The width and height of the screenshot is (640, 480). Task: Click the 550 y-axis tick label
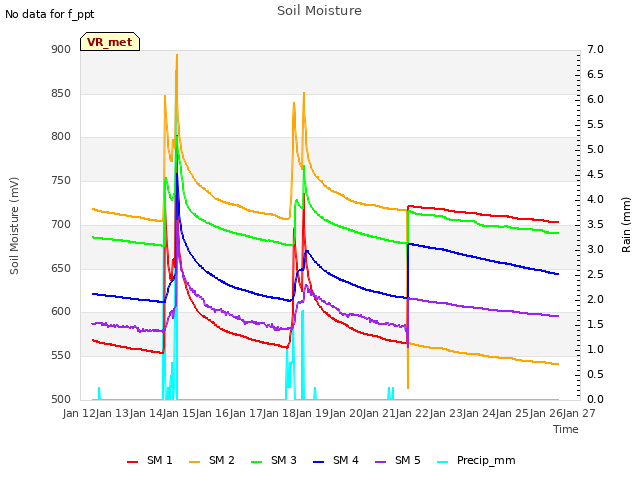(x=61, y=356)
